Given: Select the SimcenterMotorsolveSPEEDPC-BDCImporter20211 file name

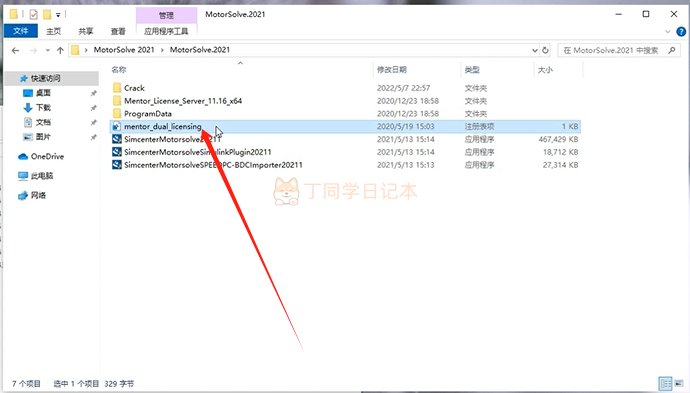Looking at the screenshot, I should (x=213, y=165).
